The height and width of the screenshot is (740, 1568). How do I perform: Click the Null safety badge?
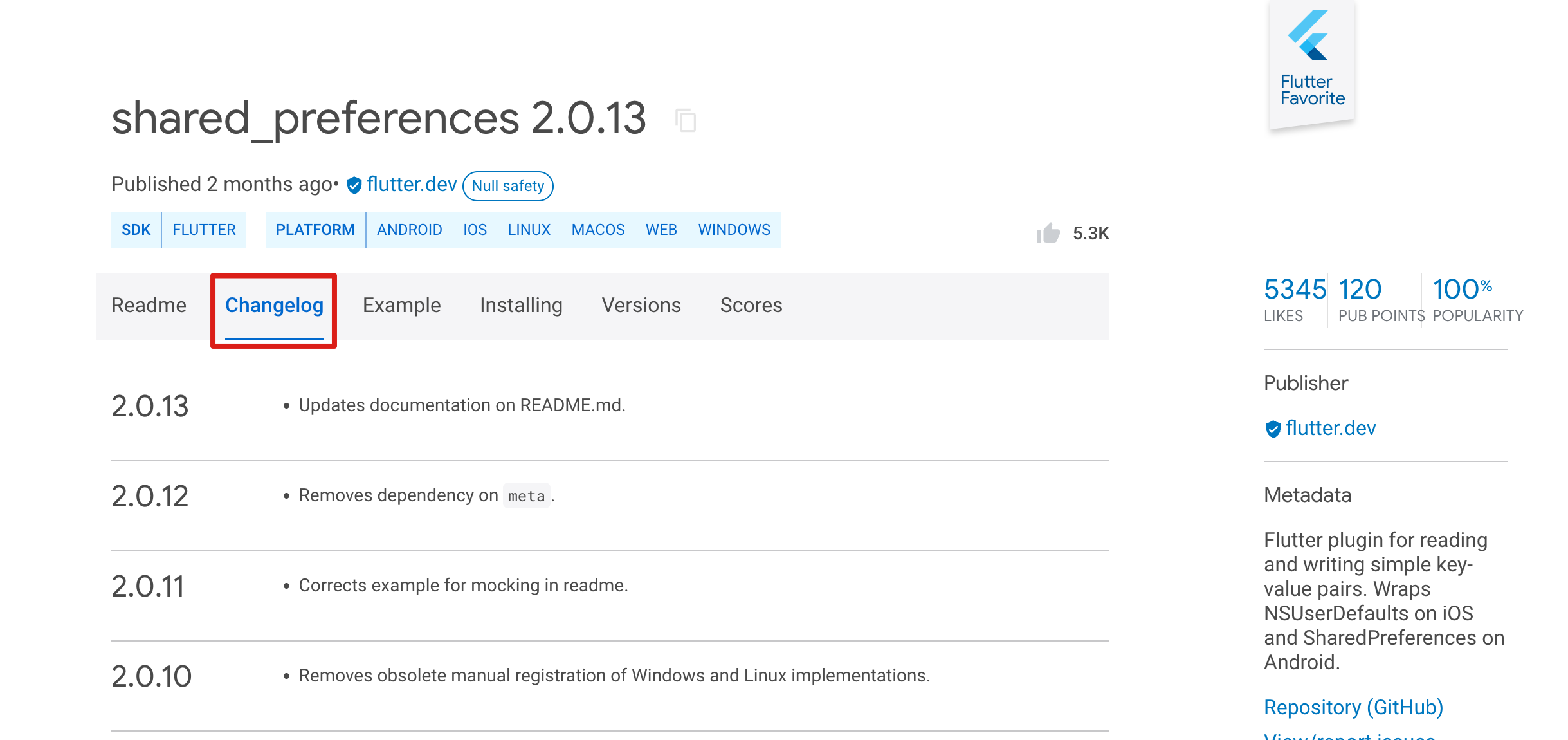[508, 186]
